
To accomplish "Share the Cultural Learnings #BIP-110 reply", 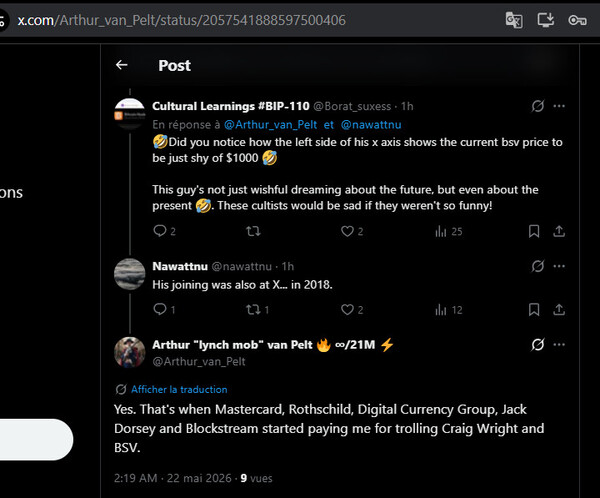I will [x=559, y=231].
